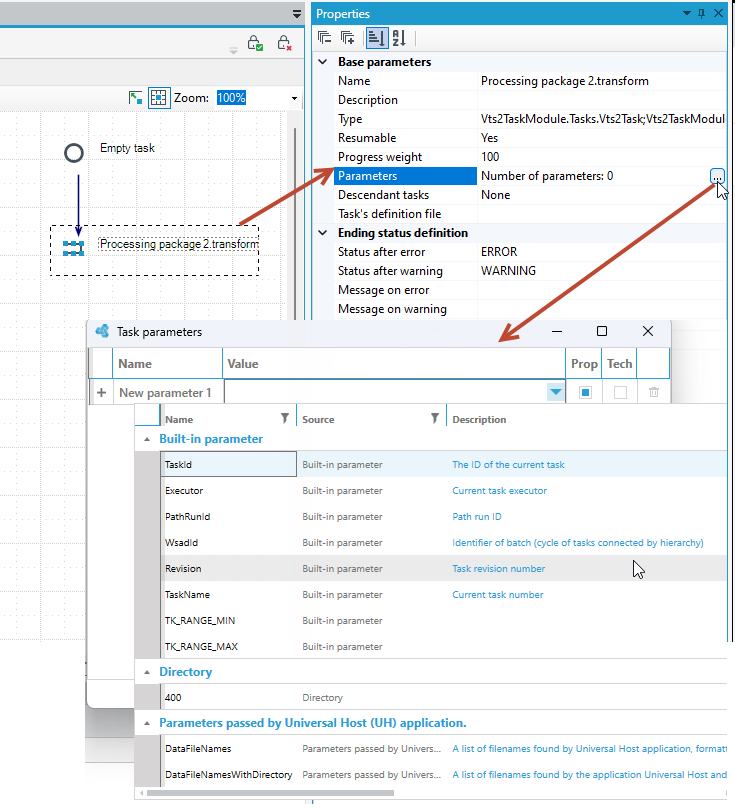This screenshot has height=808, width=735.
Task: Click the pin icon of Properties panel
Action: (701, 13)
